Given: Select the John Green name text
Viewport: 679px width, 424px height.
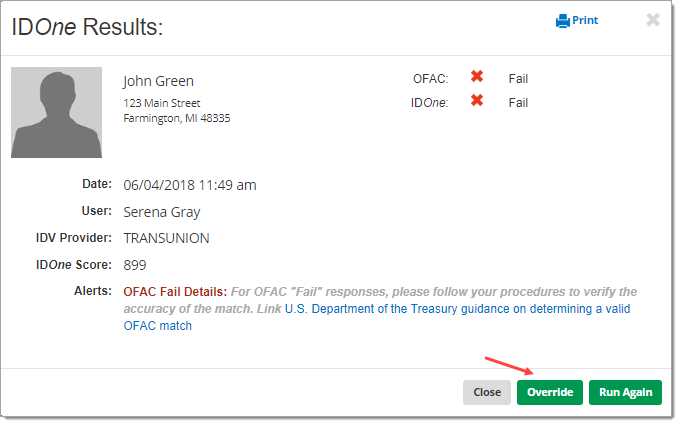Looking at the screenshot, I should click(158, 81).
